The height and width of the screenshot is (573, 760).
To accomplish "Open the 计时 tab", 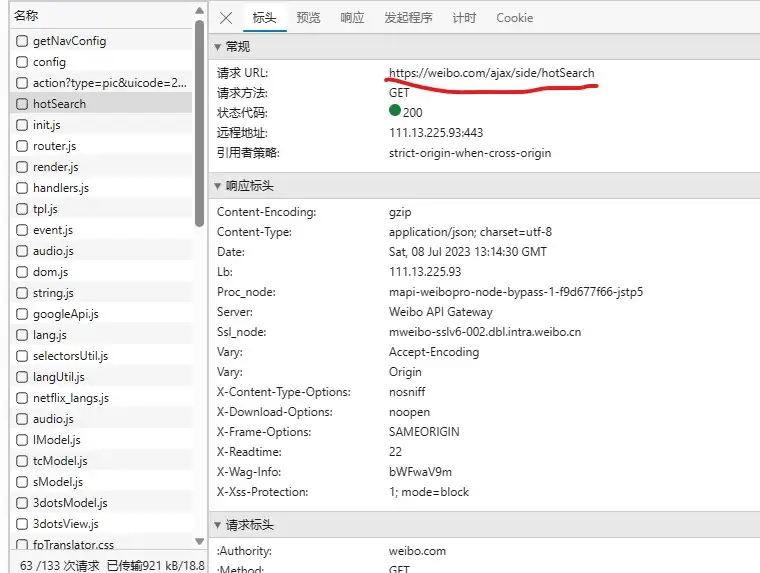I will click(464, 18).
